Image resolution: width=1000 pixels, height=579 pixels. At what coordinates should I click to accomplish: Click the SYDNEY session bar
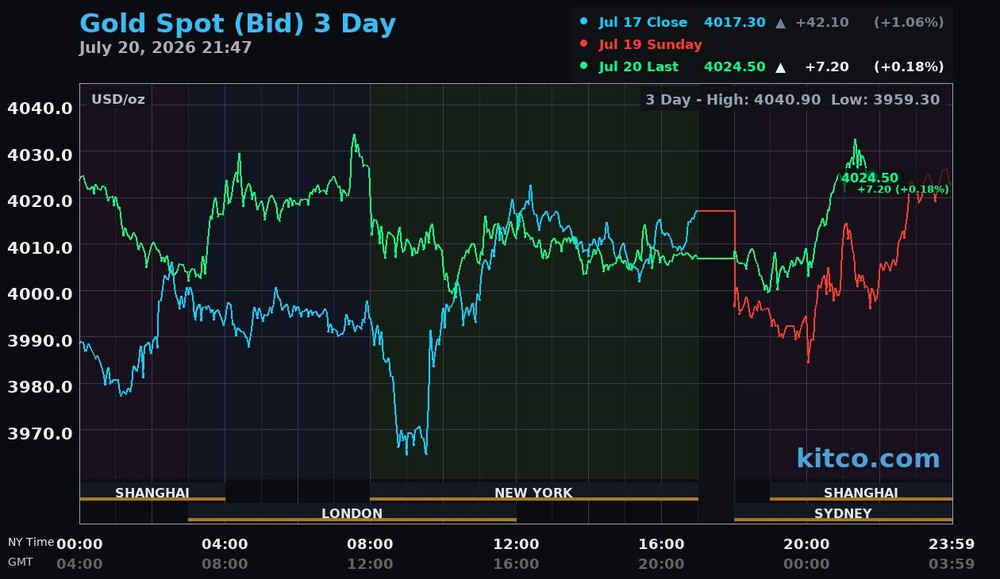843,513
